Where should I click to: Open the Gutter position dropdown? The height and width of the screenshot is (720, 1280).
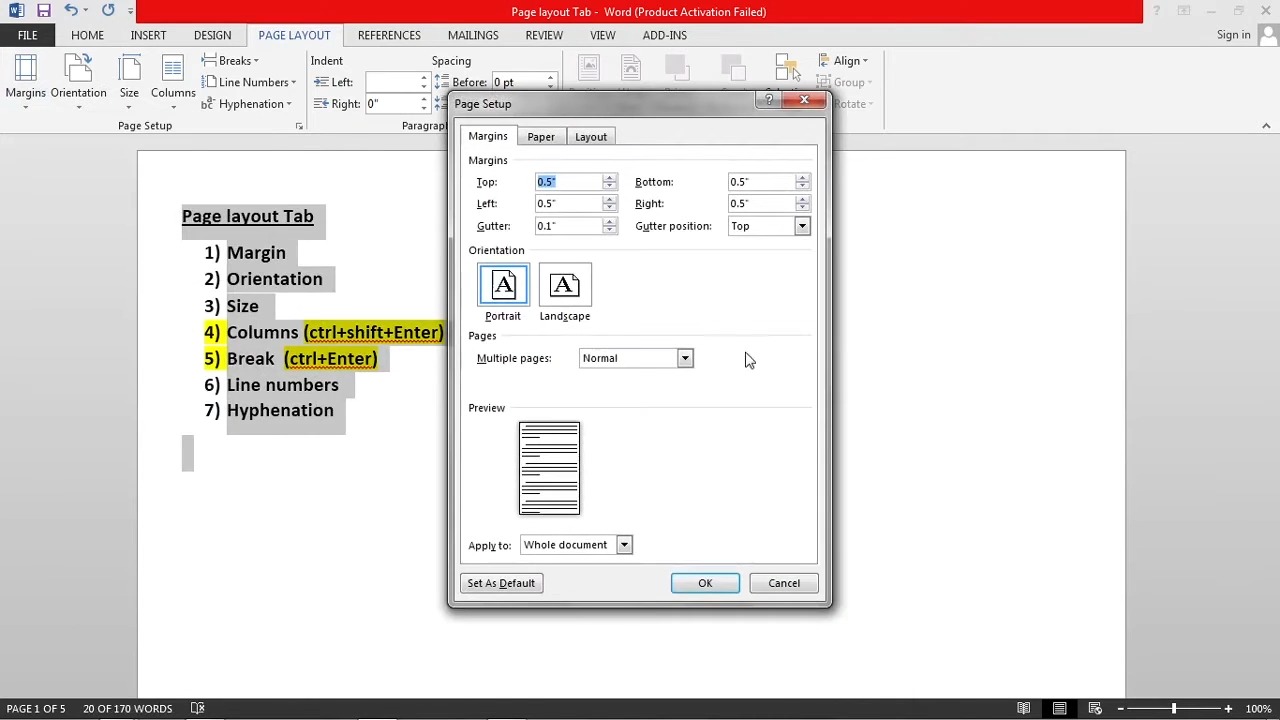(x=802, y=226)
